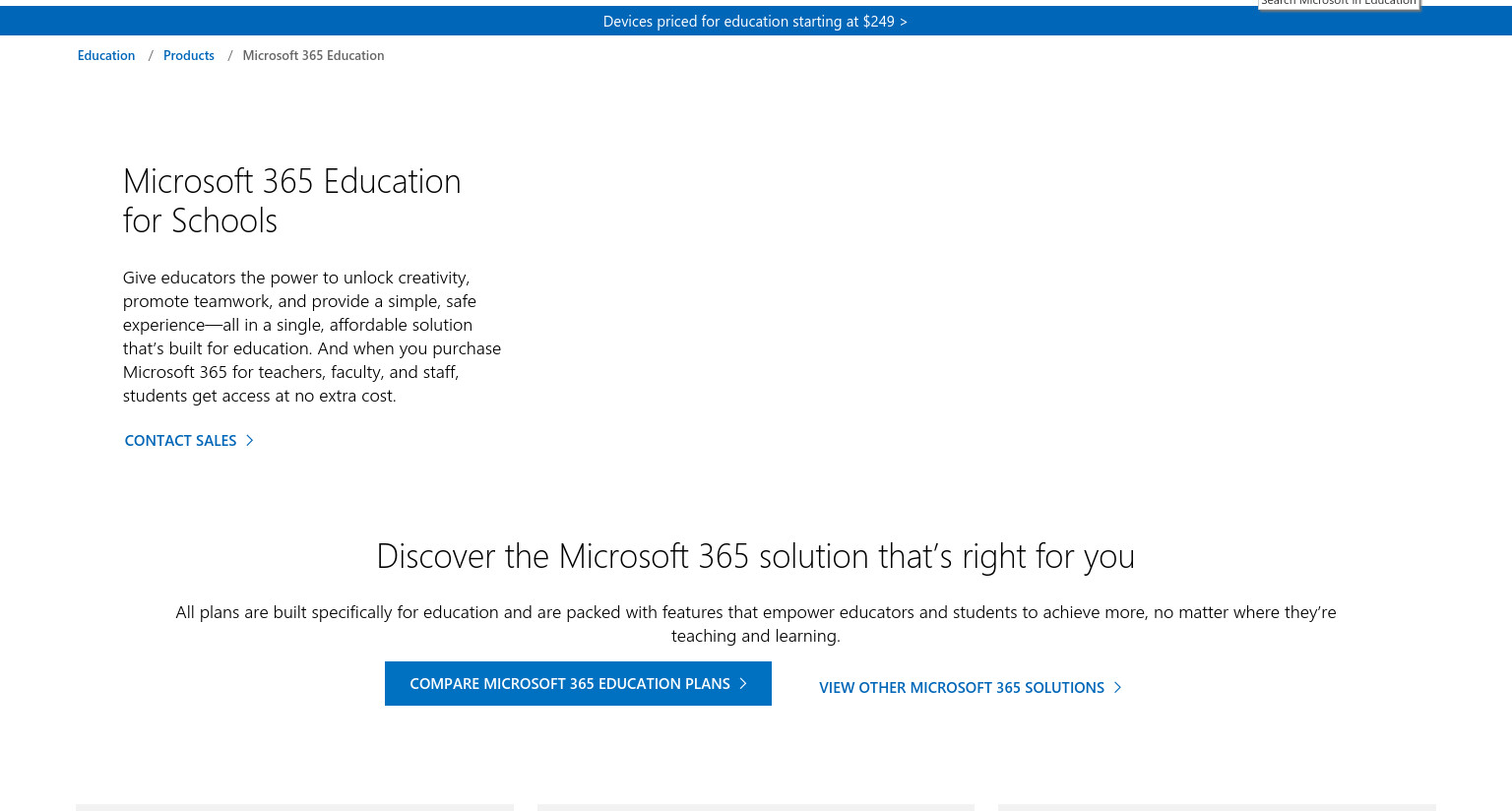Image resolution: width=1512 pixels, height=811 pixels.
Task: Click the Contact Sales link
Action: coord(189,440)
